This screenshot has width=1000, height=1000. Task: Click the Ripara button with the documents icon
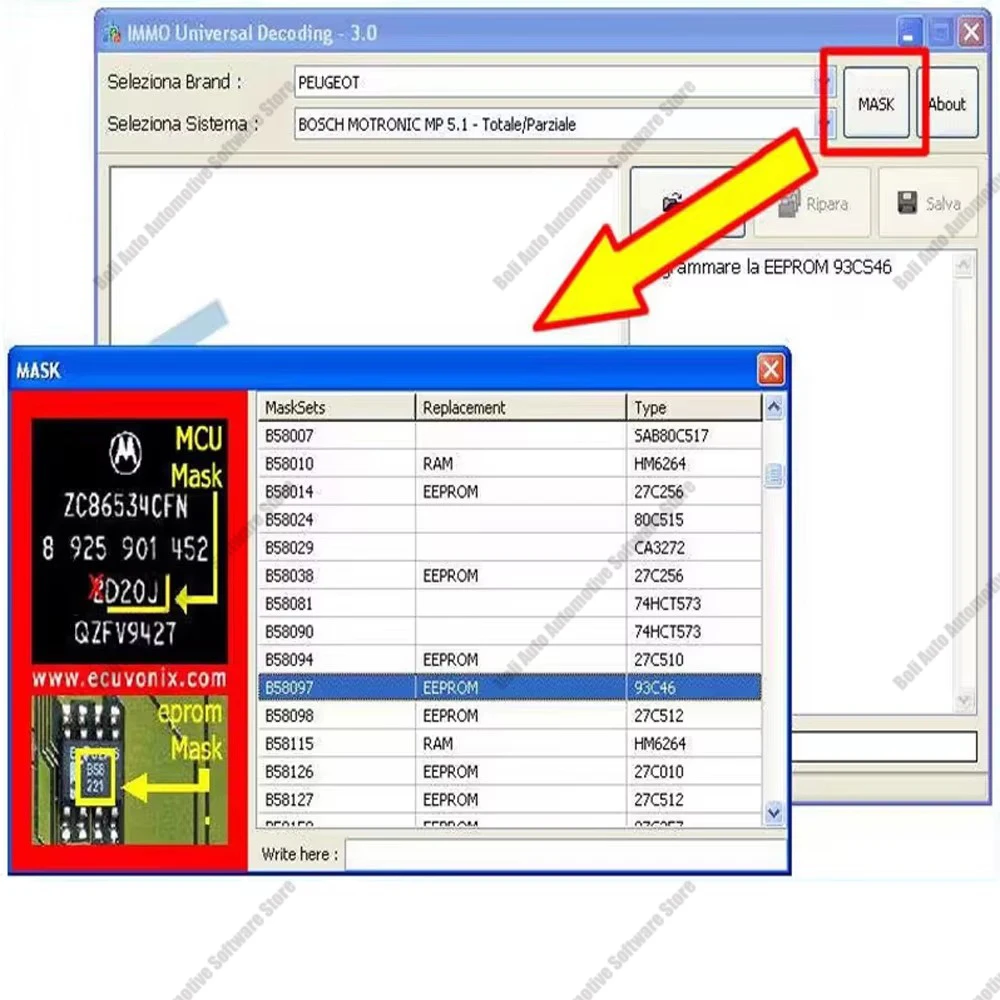click(x=811, y=203)
